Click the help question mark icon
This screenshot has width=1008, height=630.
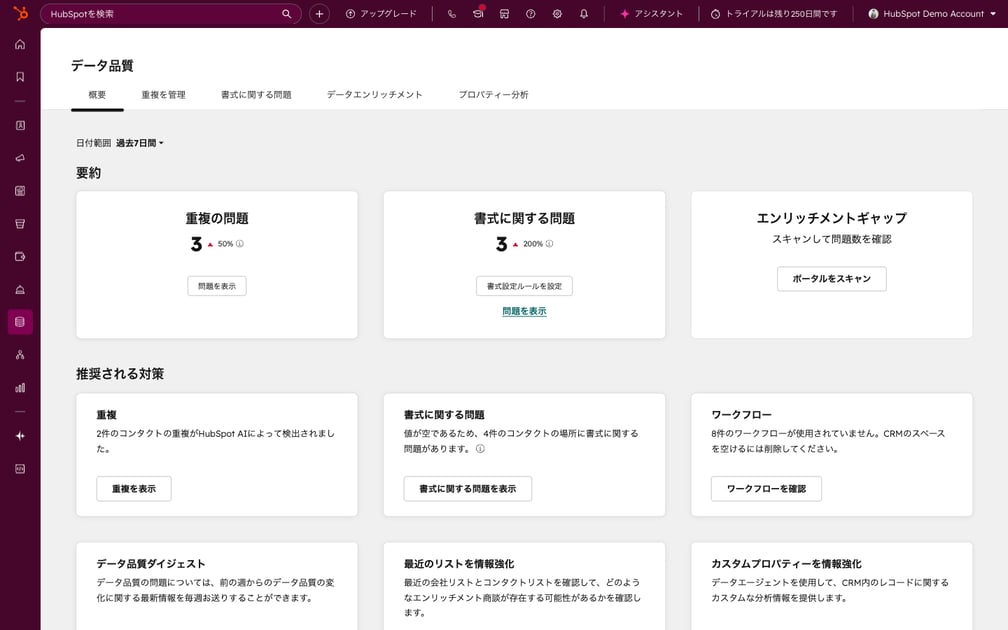pos(531,14)
